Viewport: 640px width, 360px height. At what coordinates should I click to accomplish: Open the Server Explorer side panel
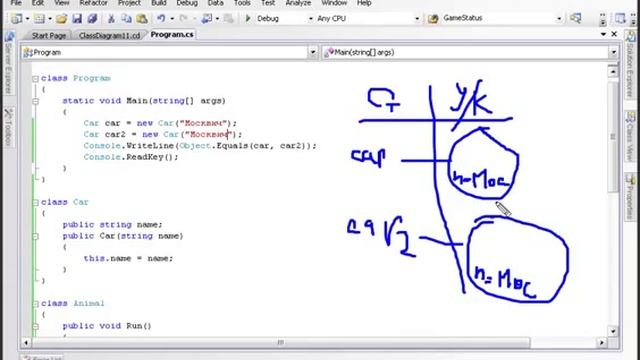[x=9, y=64]
